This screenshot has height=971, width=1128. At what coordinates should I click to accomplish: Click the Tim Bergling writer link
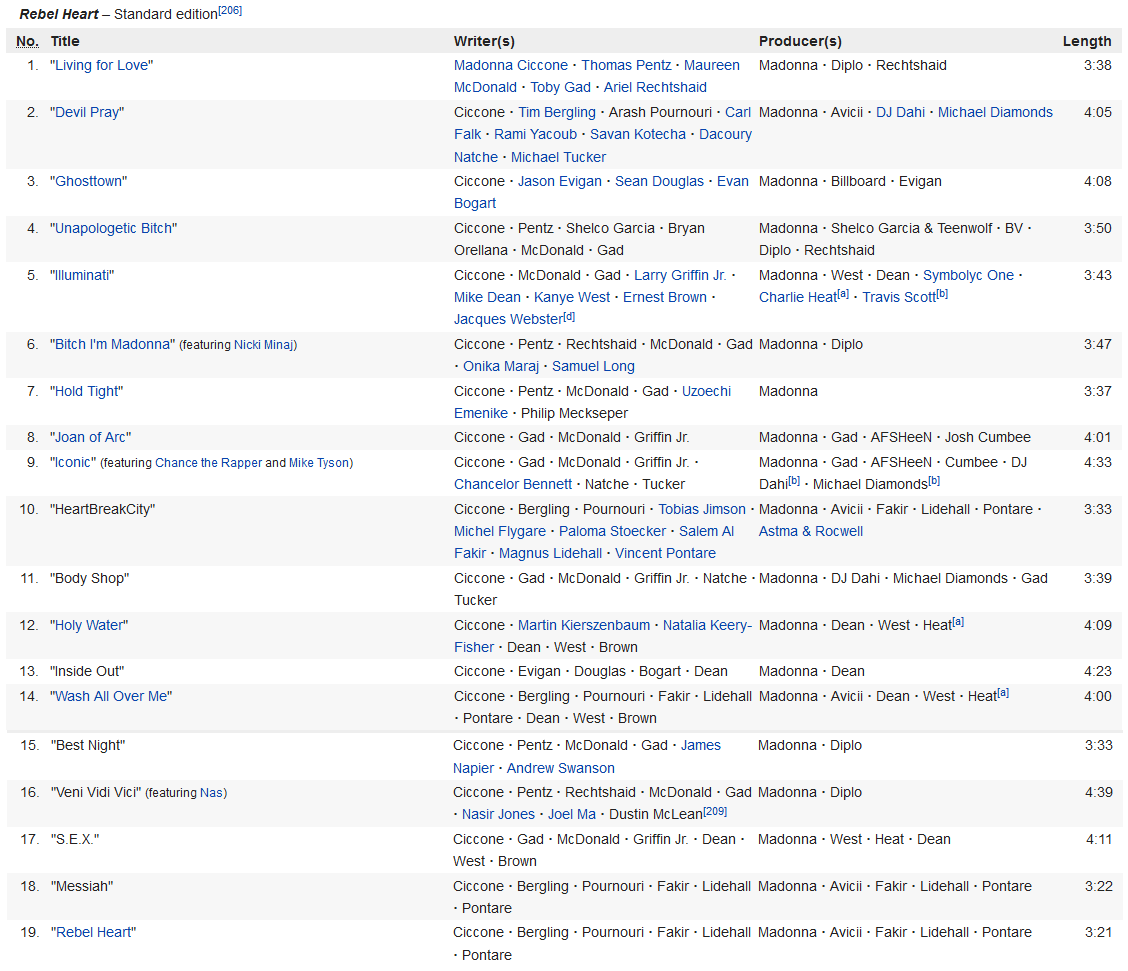(557, 112)
